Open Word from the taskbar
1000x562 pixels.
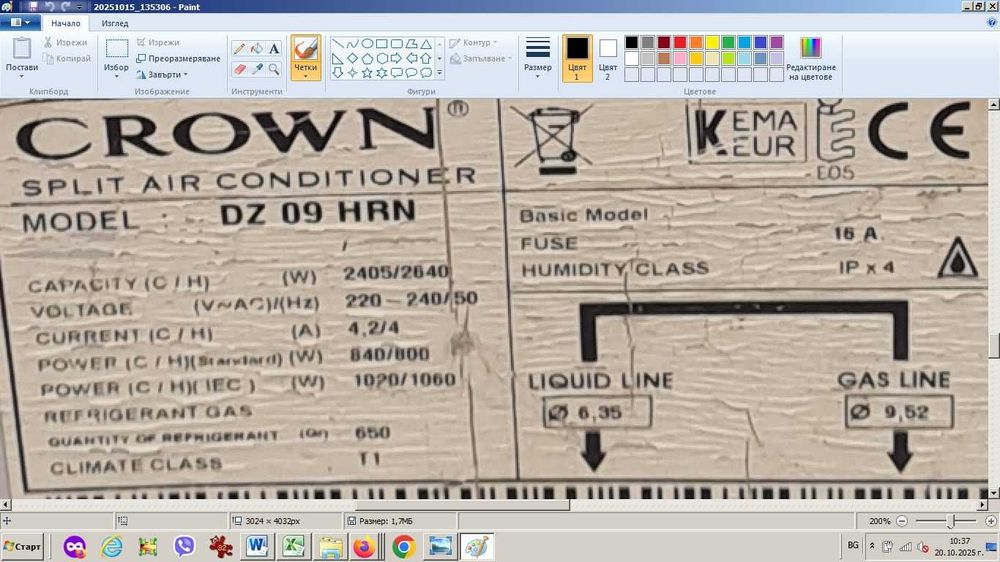tap(257, 547)
